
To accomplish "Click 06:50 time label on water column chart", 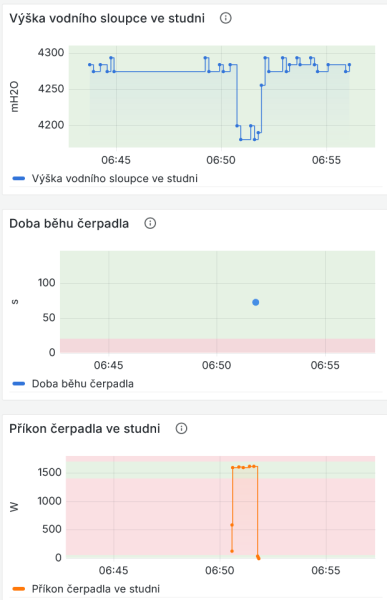I will tap(221, 160).
